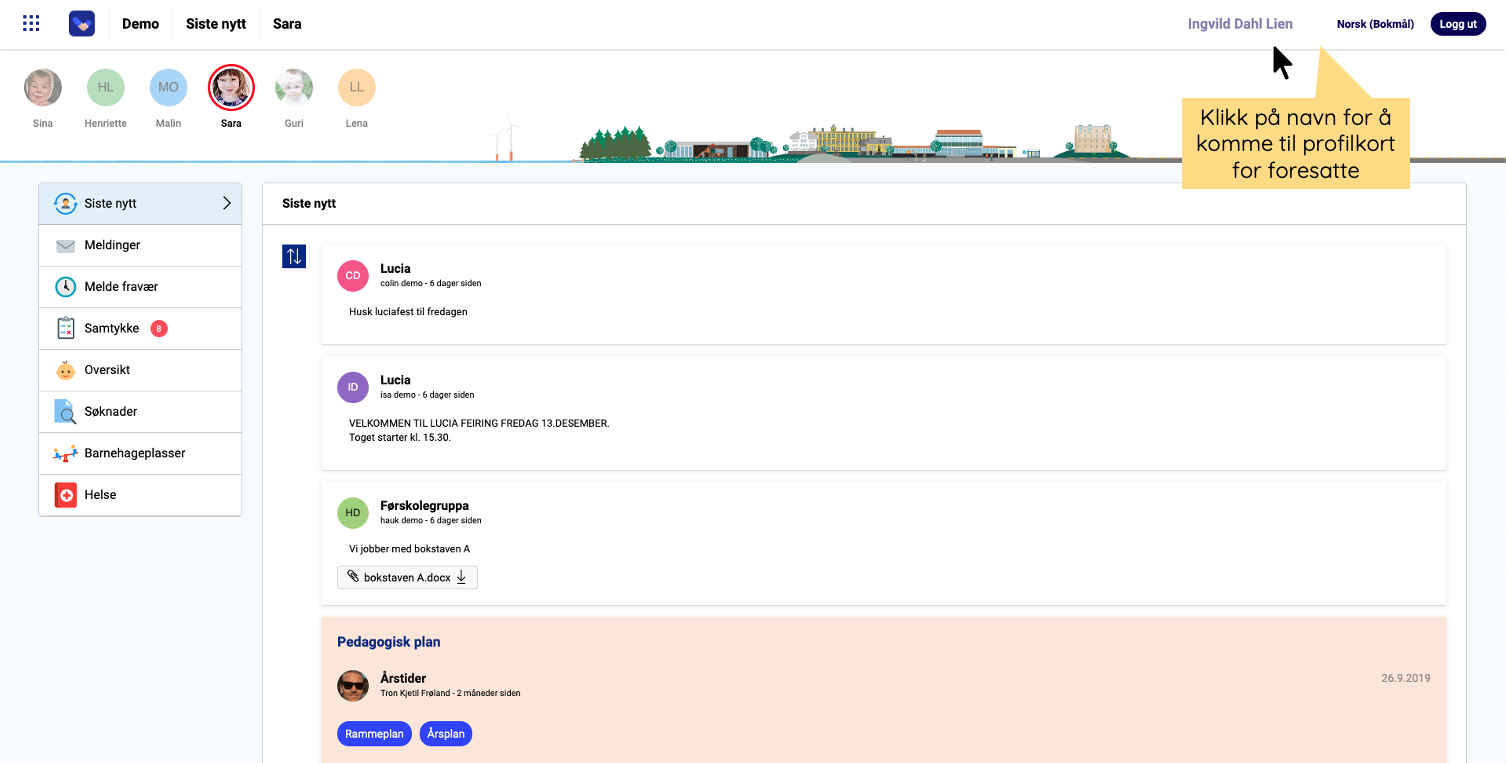Screen dimensions: 1506x763
Task: Download the bokstaven A.docx attachment
Action: pos(407,577)
